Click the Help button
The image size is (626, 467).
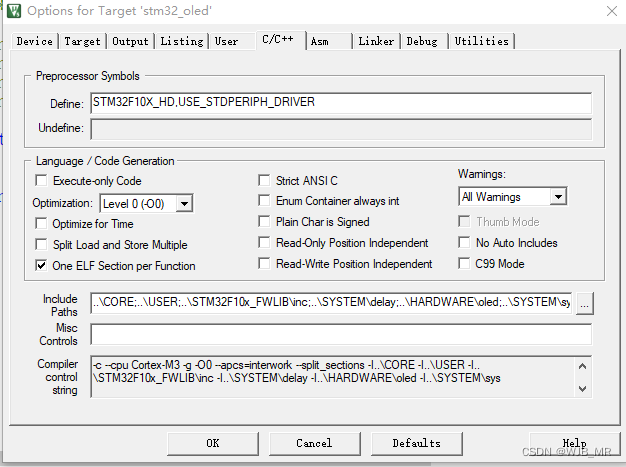coord(574,443)
